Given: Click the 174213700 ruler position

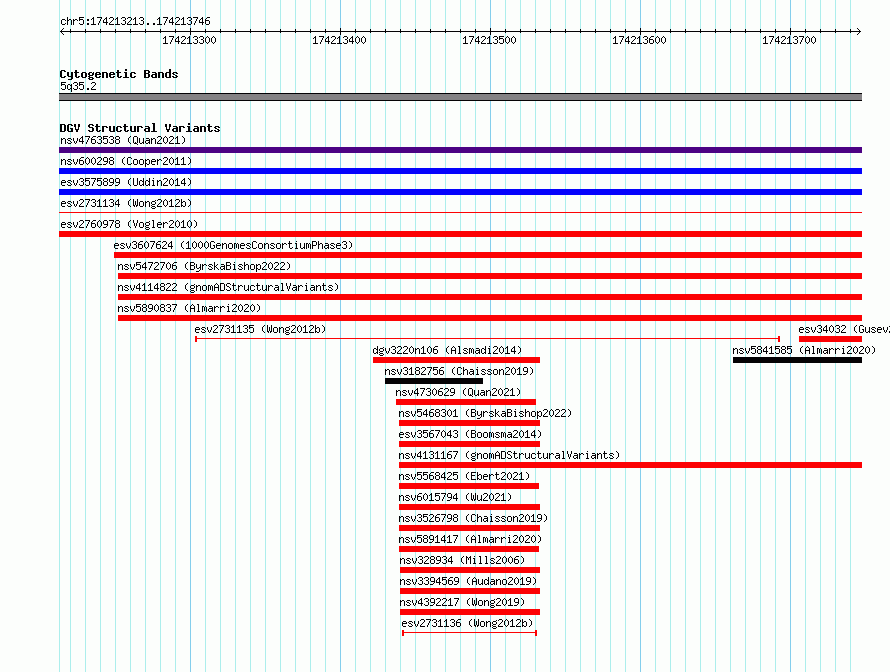Looking at the screenshot, I should point(789,40).
